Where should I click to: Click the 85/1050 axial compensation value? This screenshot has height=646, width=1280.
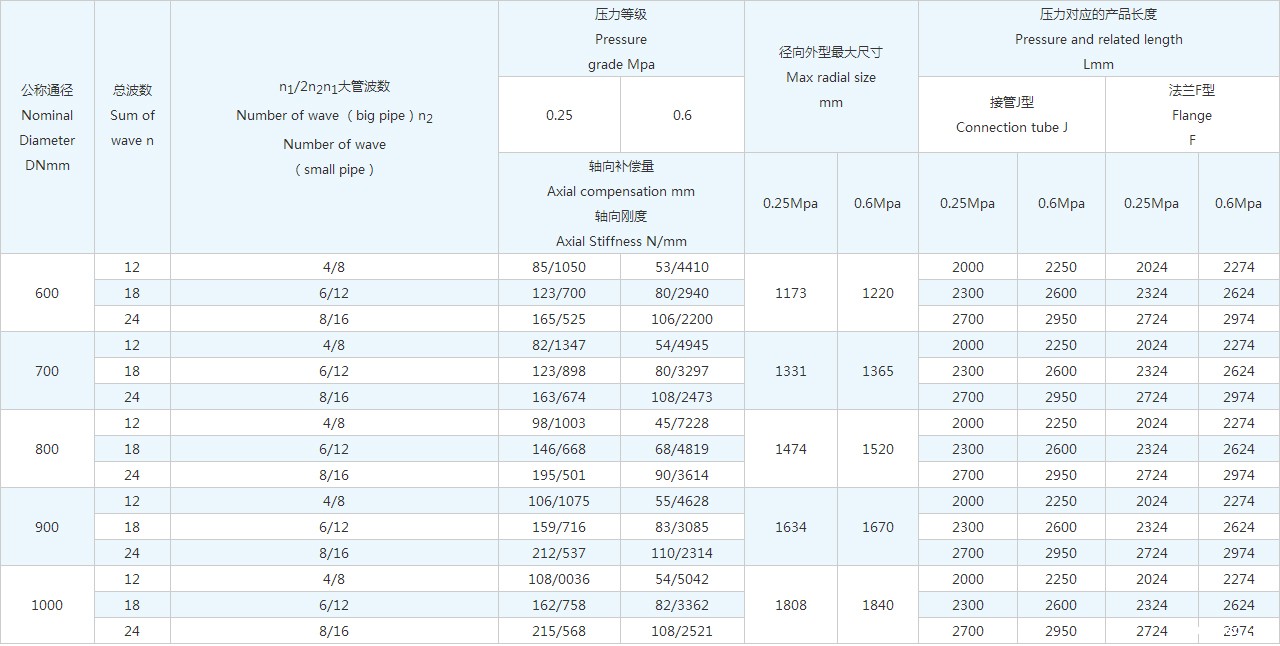click(558, 267)
